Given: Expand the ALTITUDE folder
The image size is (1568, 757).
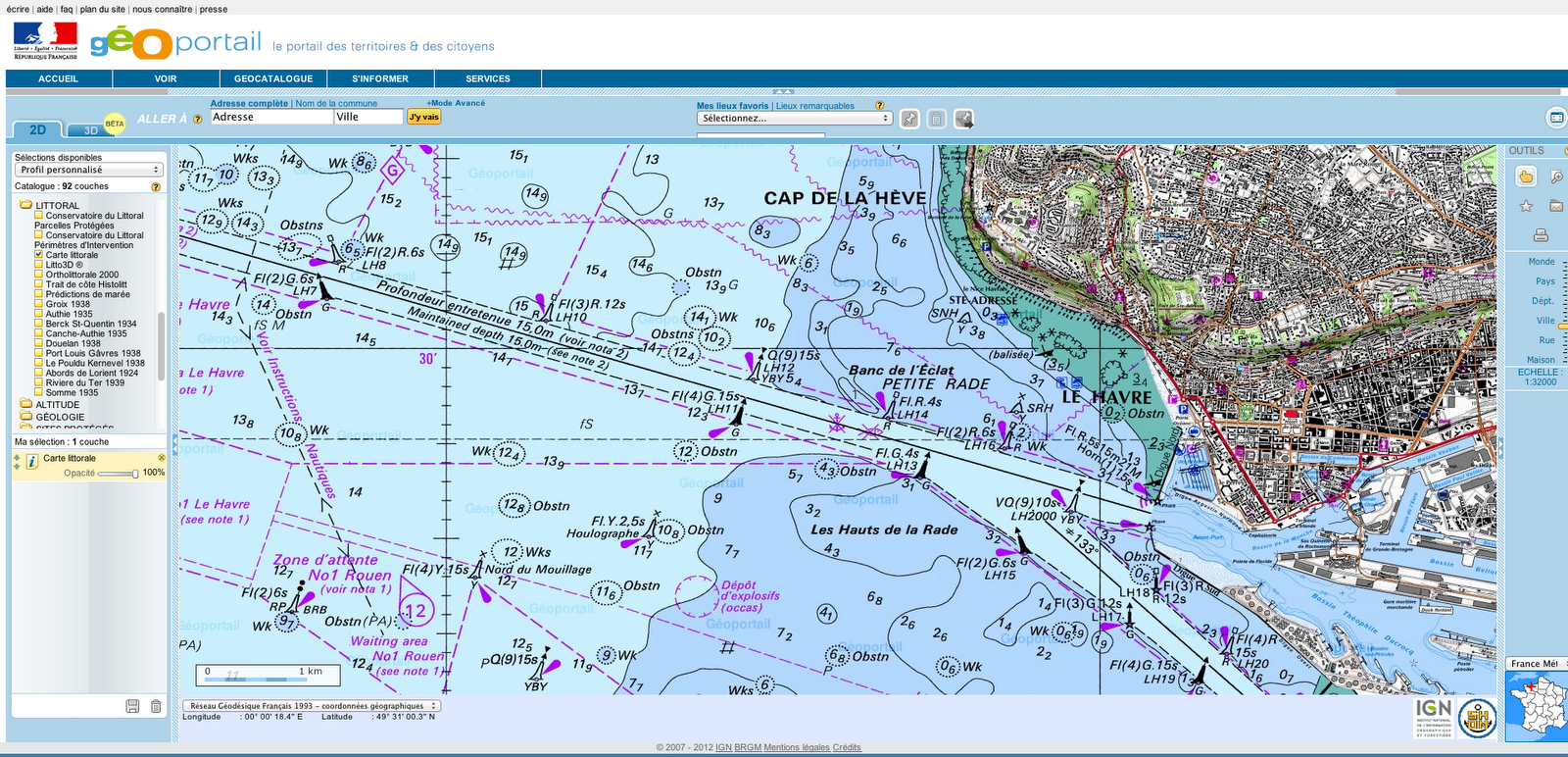Looking at the screenshot, I should click(x=26, y=404).
